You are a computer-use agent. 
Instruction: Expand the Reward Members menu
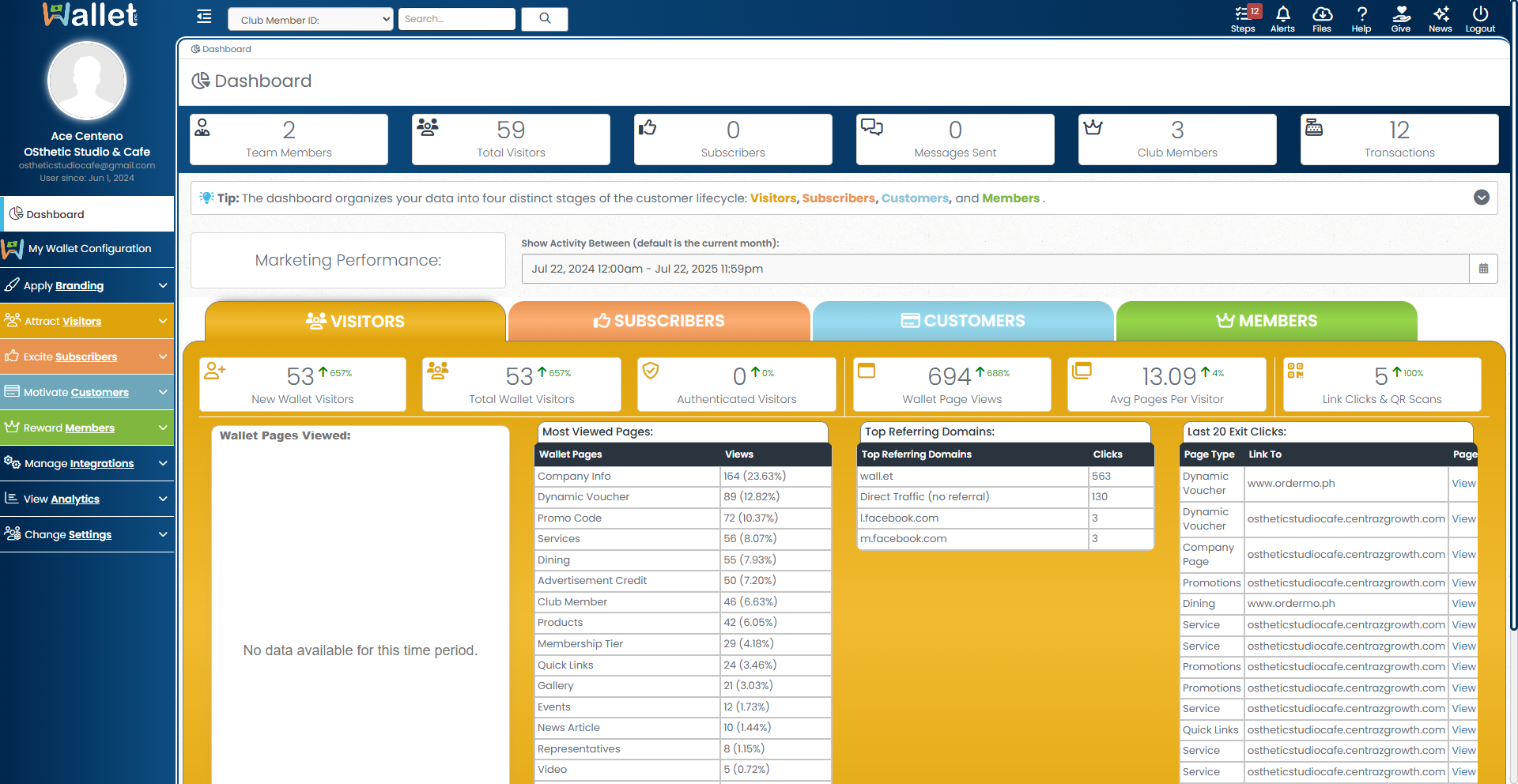(x=87, y=428)
